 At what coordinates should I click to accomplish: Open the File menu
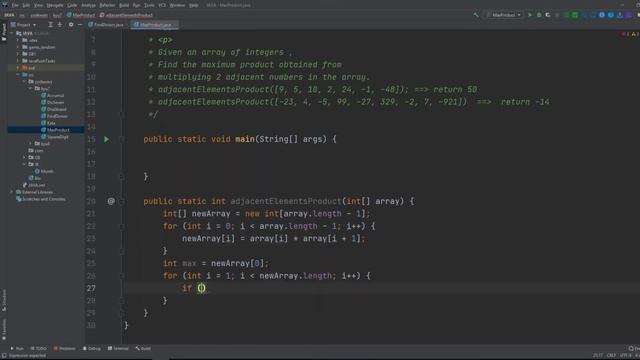coord(15,5)
